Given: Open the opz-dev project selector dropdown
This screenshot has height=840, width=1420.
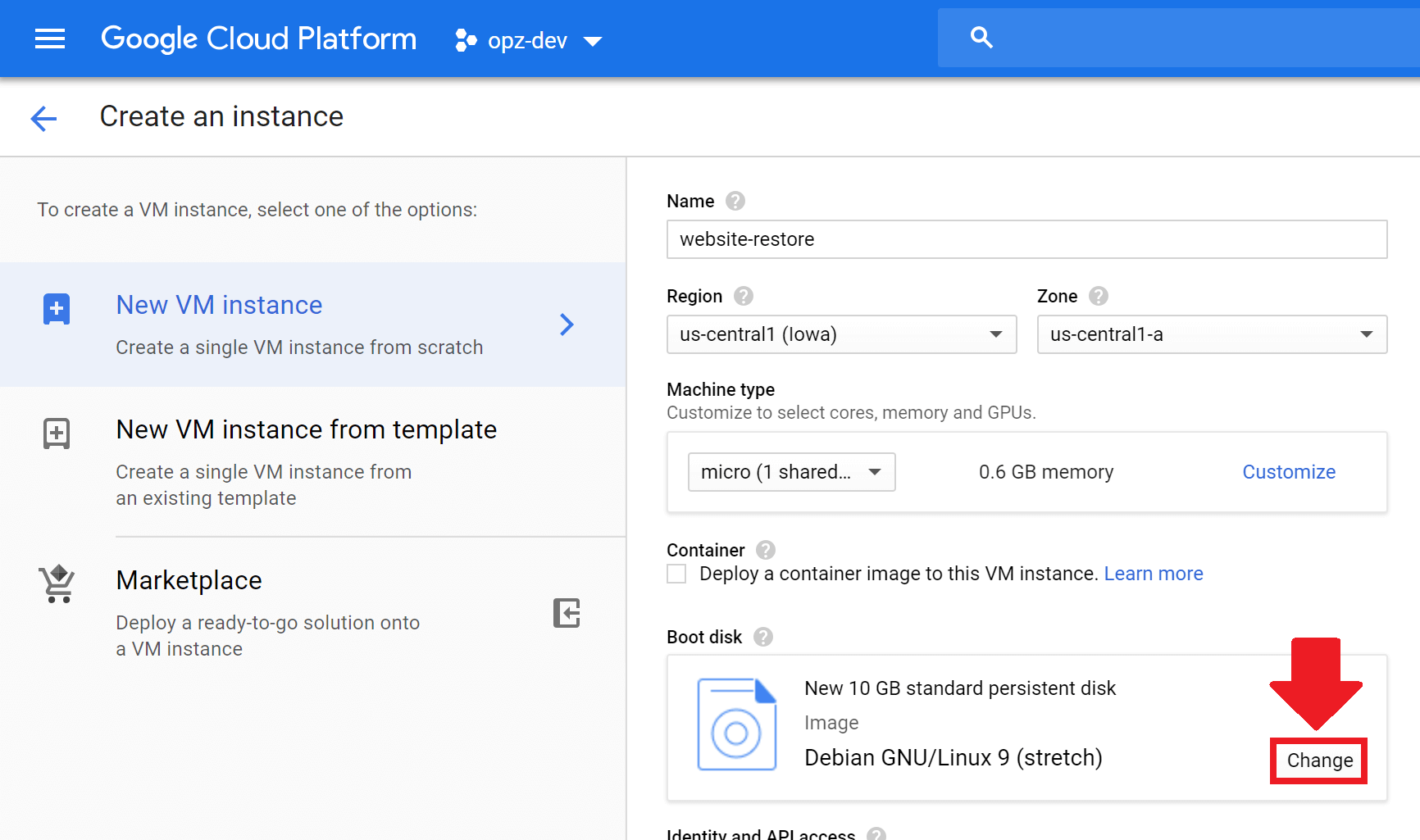Looking at the screenshot, I should [x=529, y=40].
